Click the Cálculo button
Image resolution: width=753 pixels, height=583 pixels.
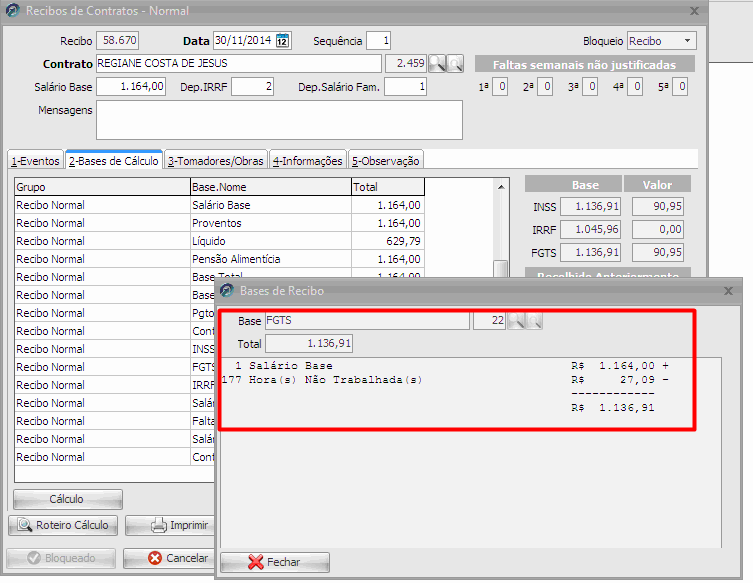tap(68, 499)
